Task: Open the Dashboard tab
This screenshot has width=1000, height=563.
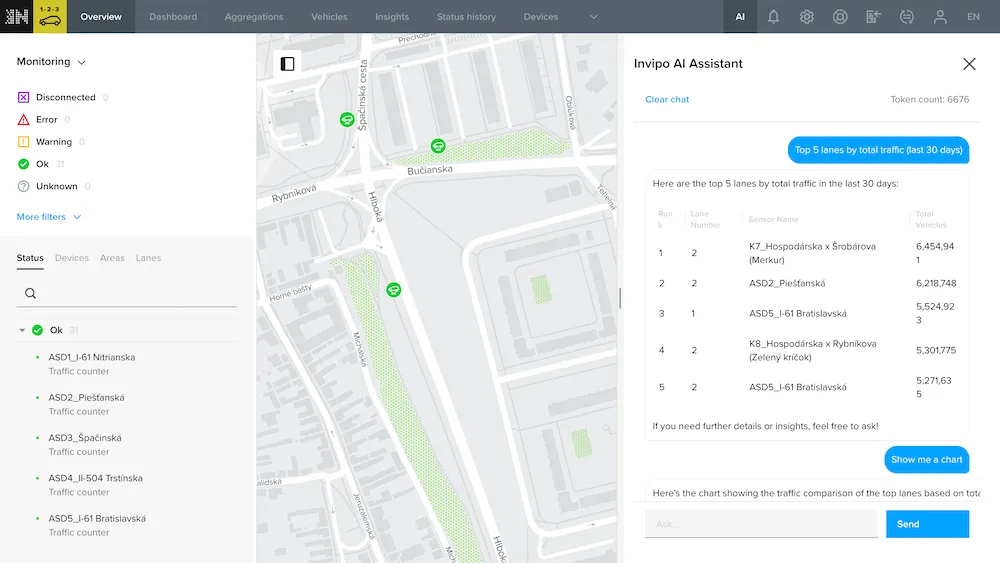Action: click(173, 17)
